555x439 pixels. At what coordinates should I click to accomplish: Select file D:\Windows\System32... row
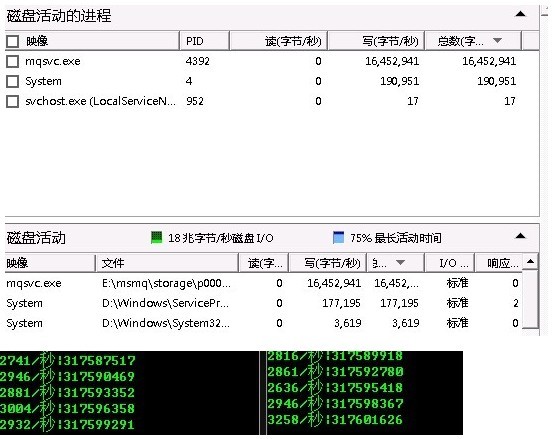point(166,323)
